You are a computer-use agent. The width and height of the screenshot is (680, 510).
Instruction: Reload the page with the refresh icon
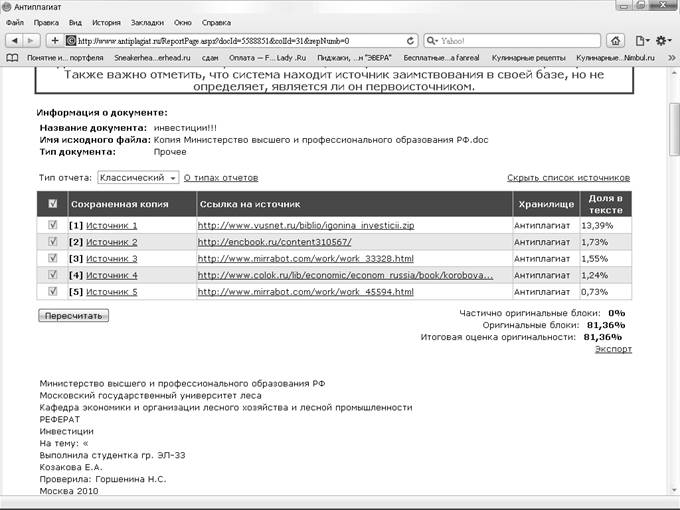410,41
